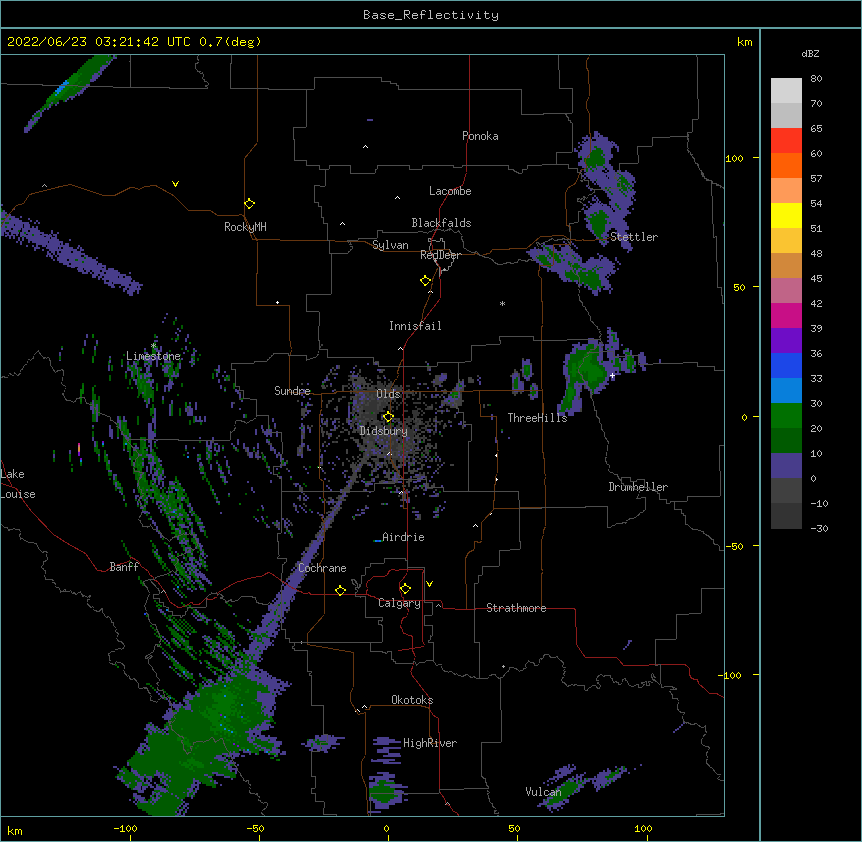Click the RockyMH label
862x842 pixels.
(245, 227)
